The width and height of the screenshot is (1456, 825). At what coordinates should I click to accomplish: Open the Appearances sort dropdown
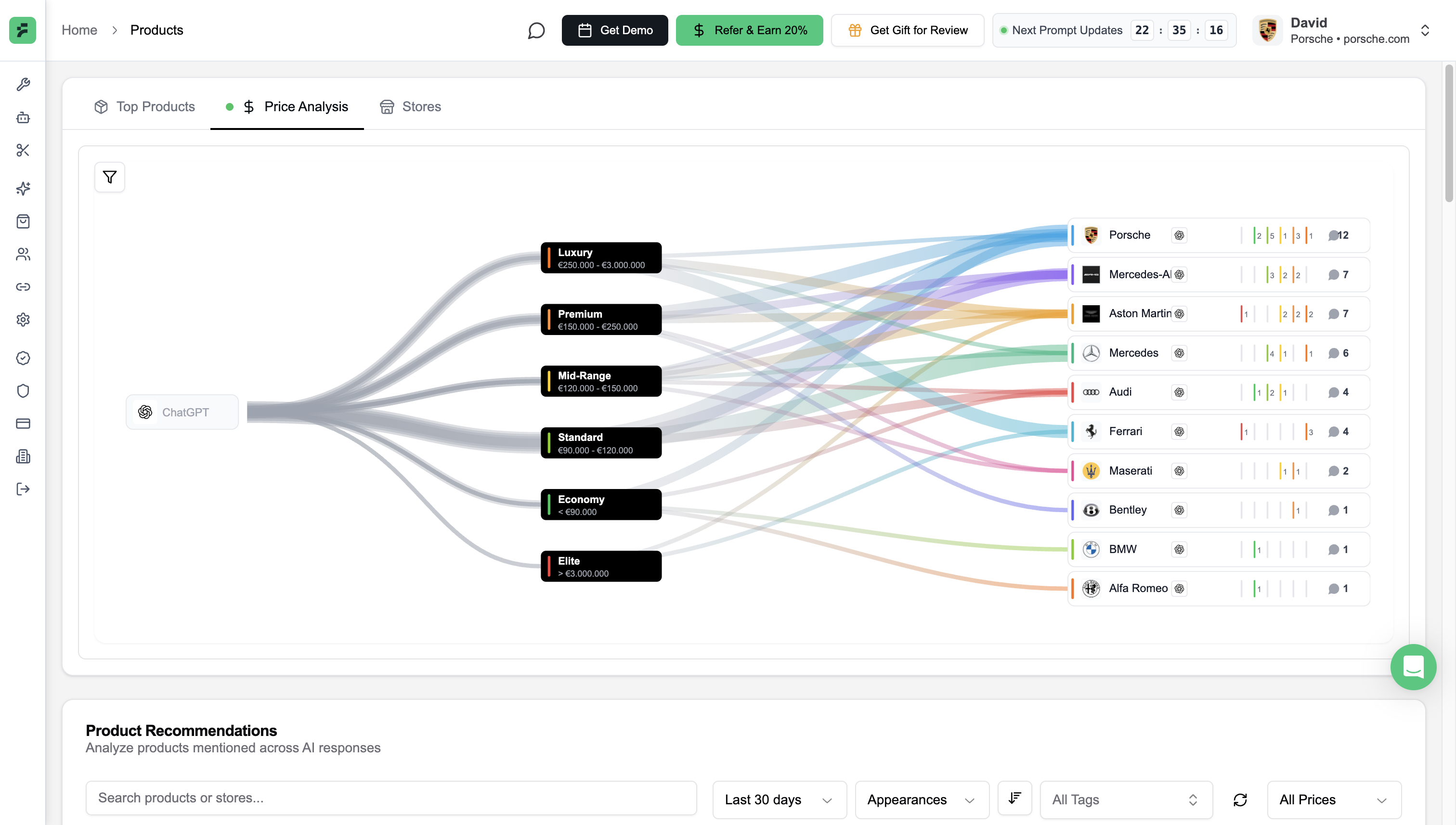pyautogui.click(x=921, y=799)
